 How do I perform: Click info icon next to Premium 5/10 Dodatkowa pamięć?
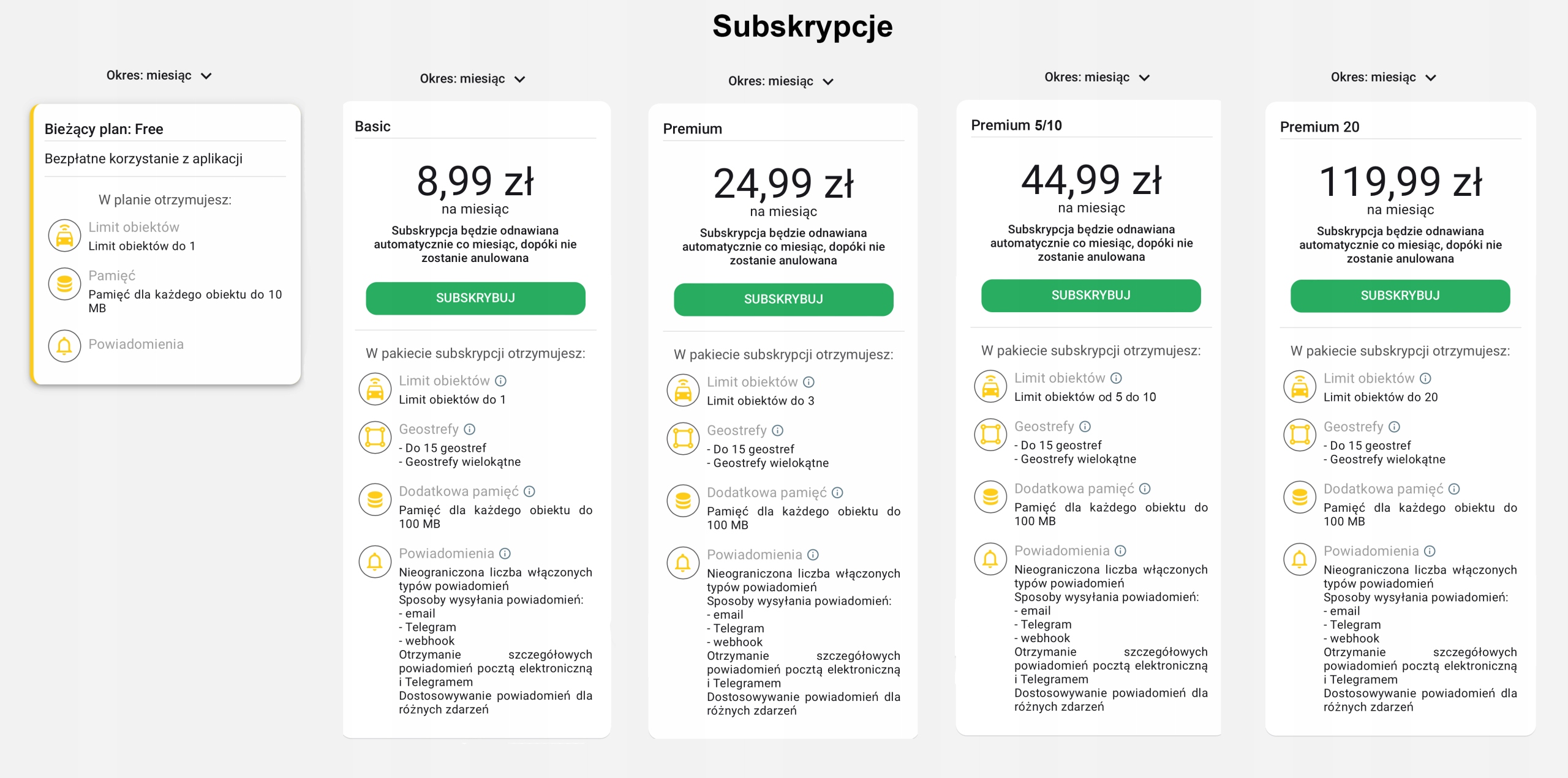click(x=1144, y=488)
